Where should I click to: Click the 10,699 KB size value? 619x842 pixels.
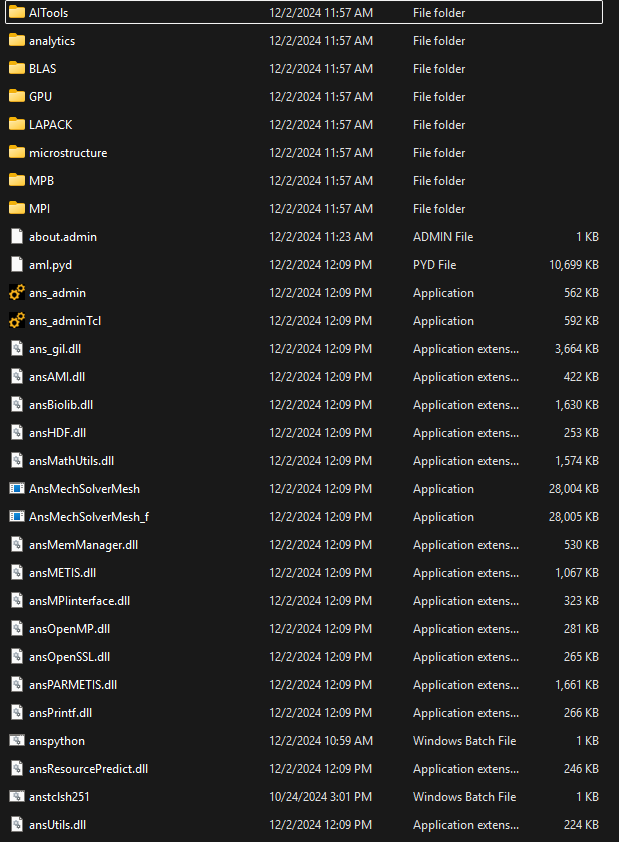click(x=573, y=265)
